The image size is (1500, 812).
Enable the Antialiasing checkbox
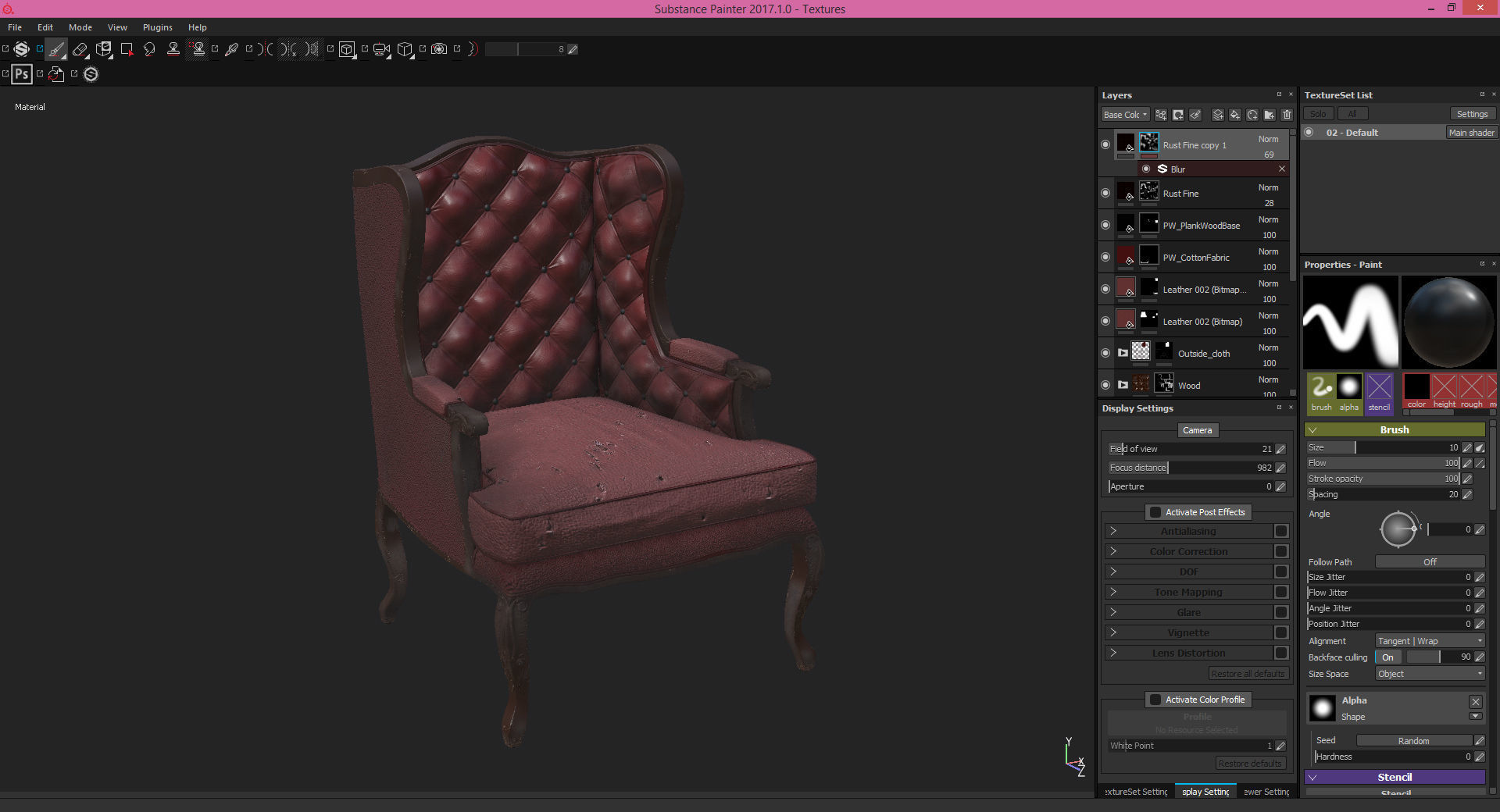click(1281, 531)
